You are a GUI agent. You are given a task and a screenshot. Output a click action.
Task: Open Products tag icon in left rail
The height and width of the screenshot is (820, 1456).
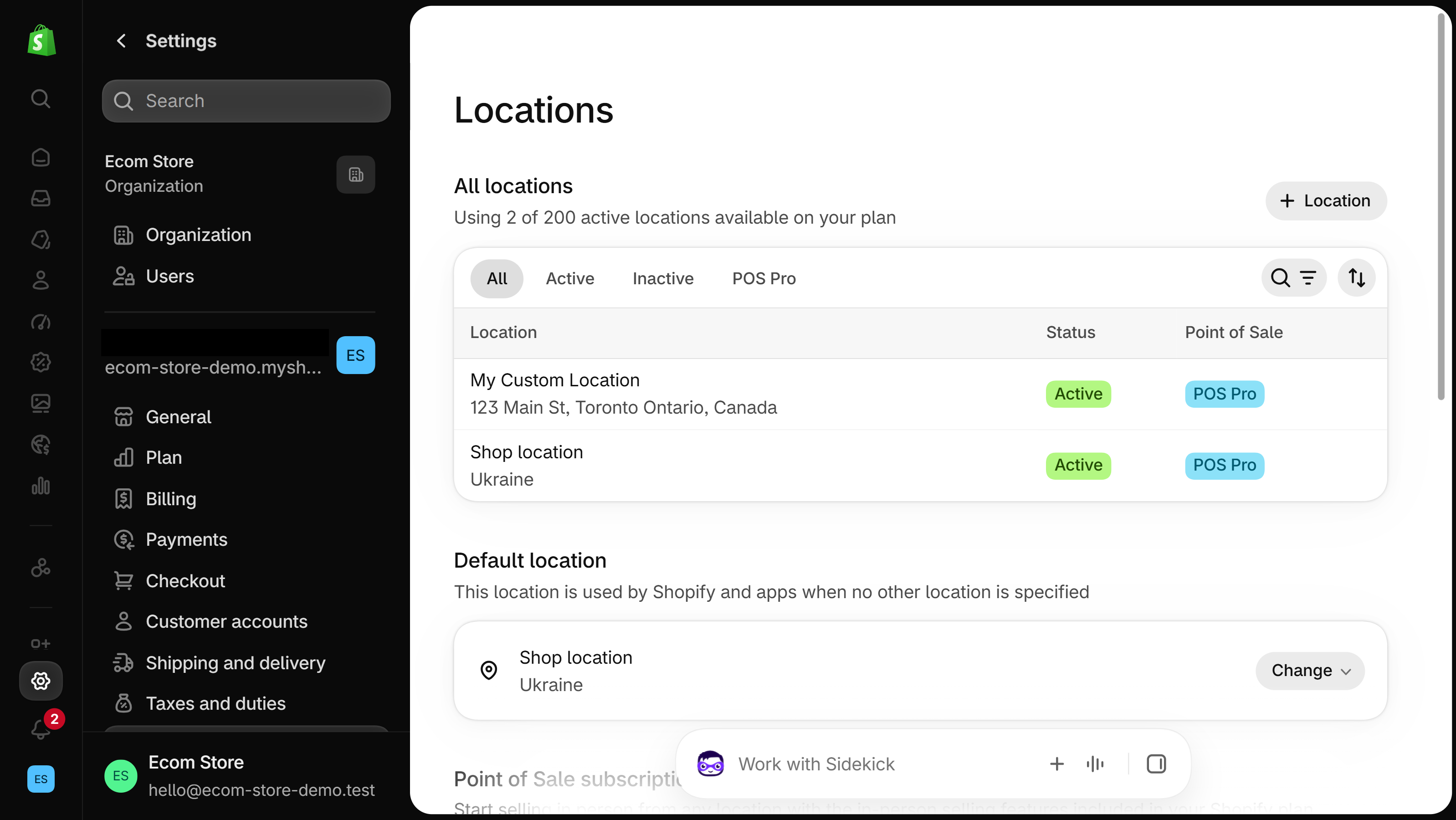(x=41, y=240)
